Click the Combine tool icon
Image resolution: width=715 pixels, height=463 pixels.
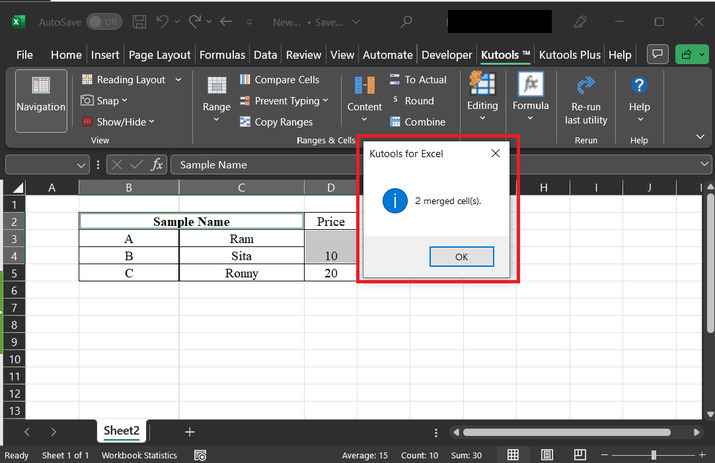393,122
